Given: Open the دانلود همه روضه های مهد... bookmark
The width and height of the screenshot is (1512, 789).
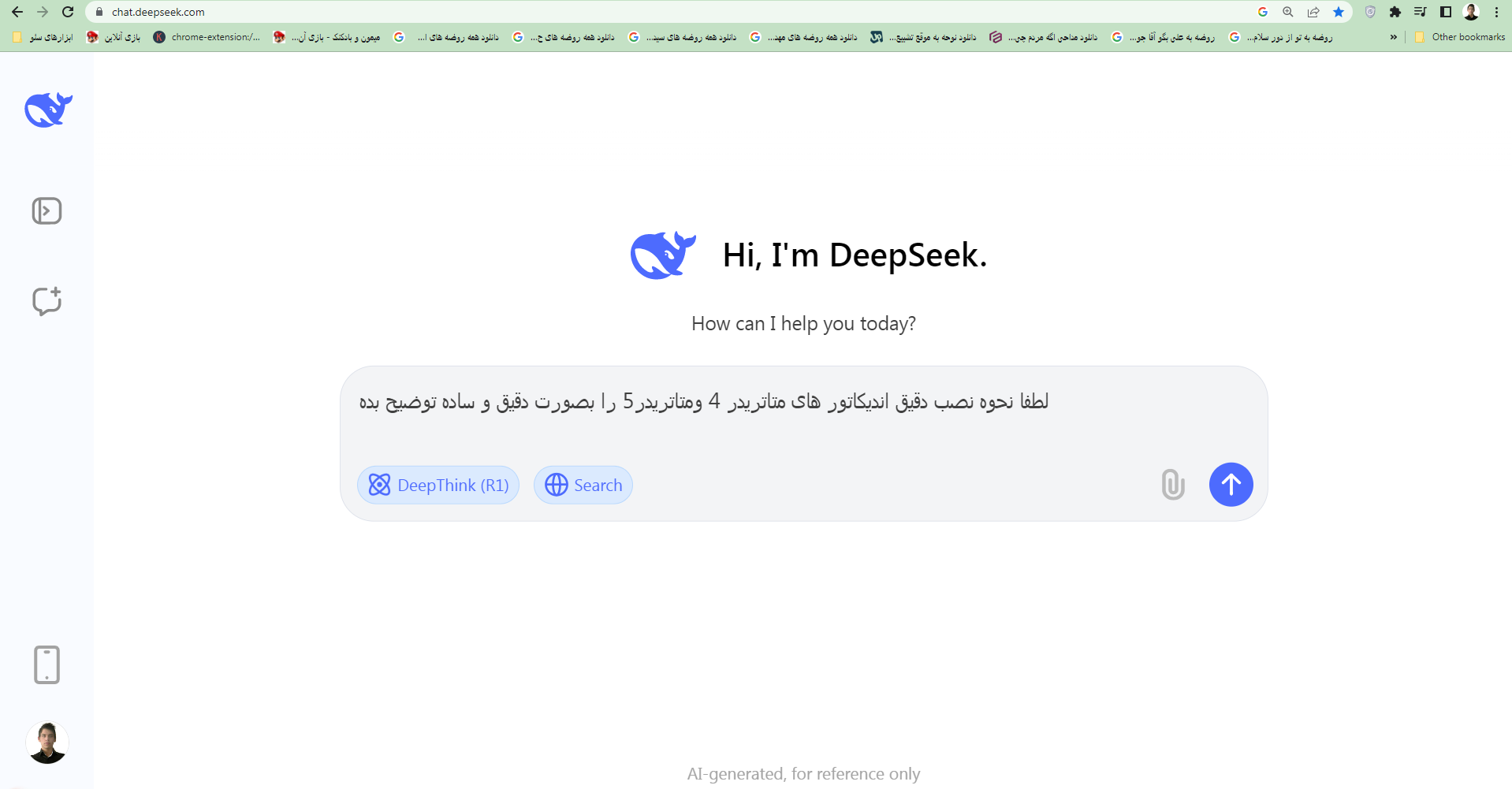Looking at the screenshot, I should (803, 37).
